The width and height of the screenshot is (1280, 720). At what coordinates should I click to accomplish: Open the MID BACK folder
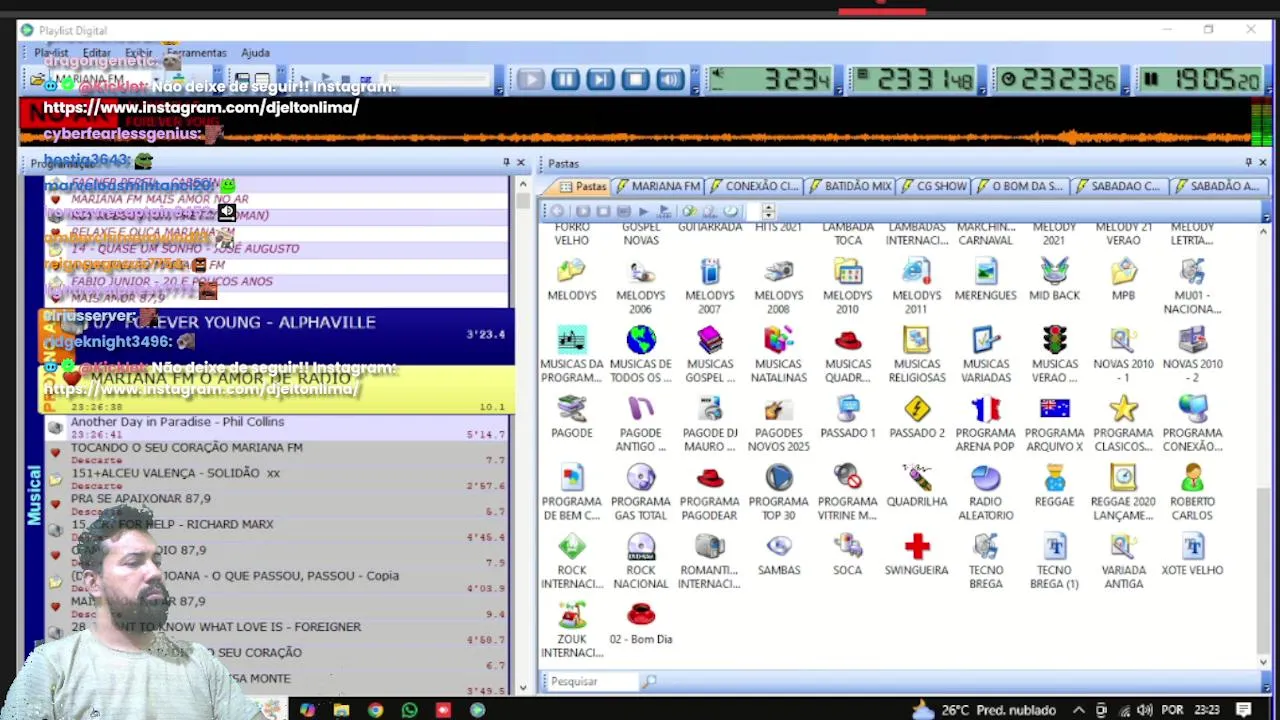coord(1055,280)
